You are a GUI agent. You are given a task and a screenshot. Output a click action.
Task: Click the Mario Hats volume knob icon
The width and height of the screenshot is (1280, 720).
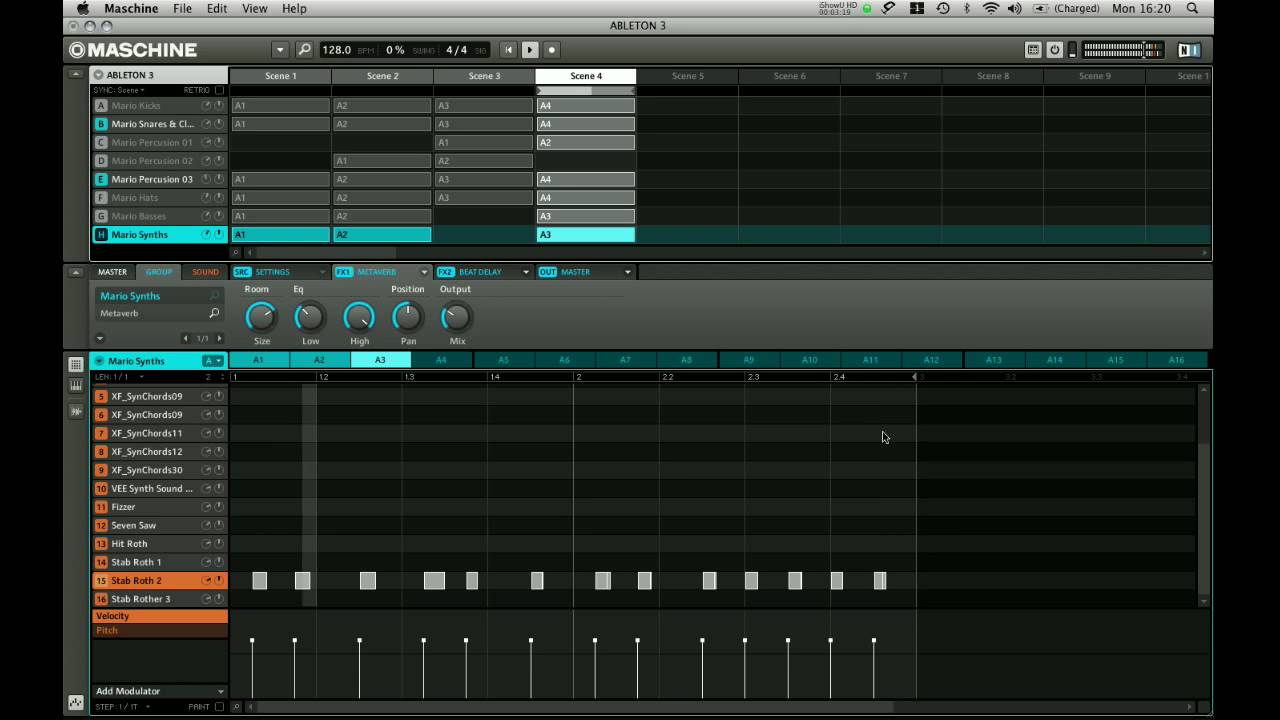207,198
